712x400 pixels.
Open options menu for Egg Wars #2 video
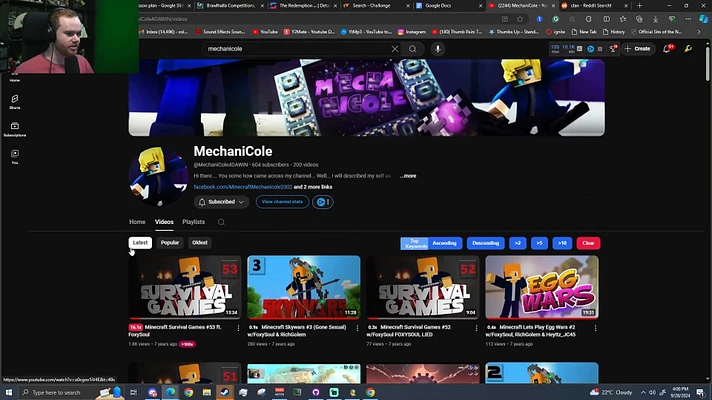tap(595, 328)
